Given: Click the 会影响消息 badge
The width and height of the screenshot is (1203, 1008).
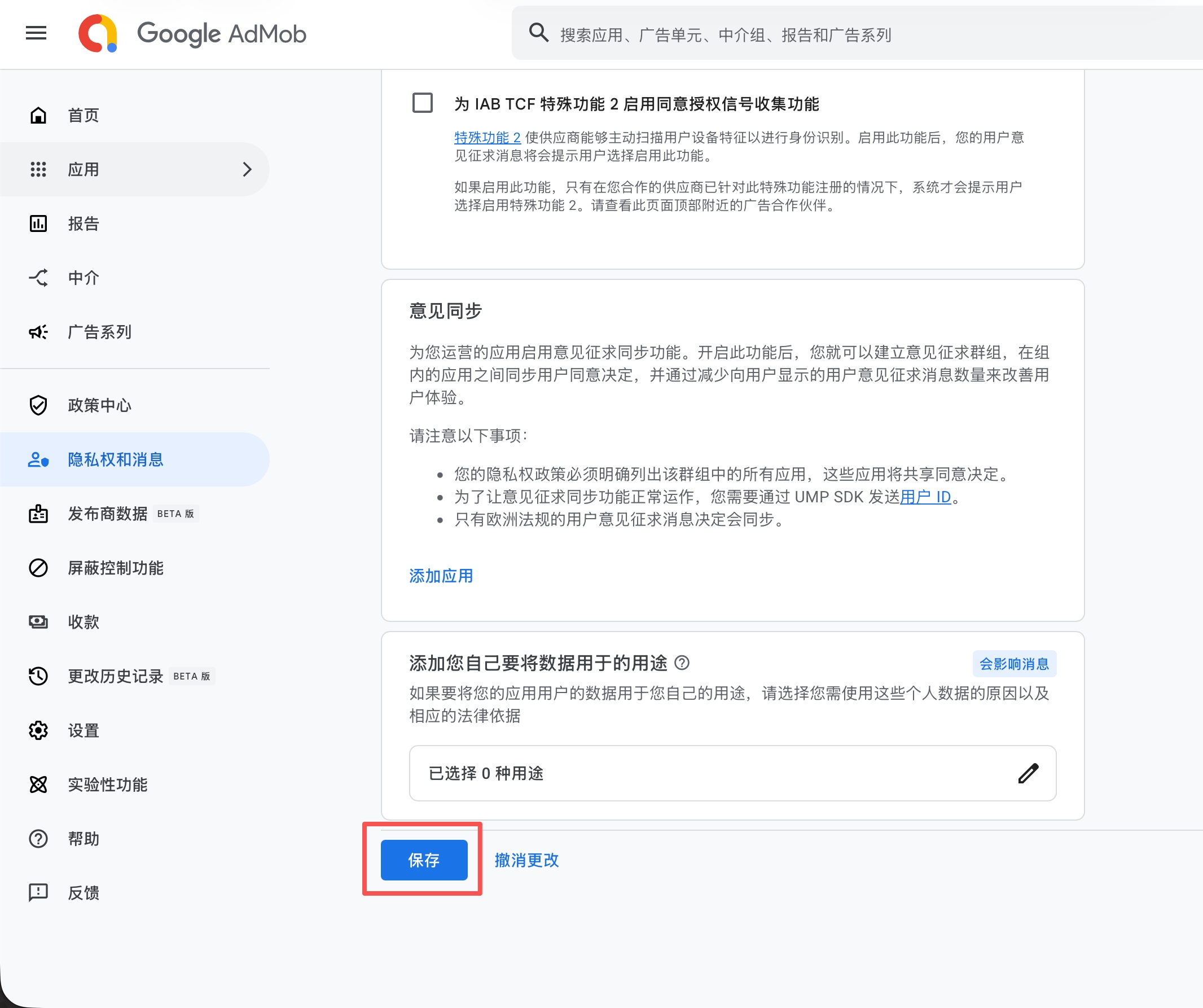Looking at the screenshot, I should click(x=1014, y=664).
